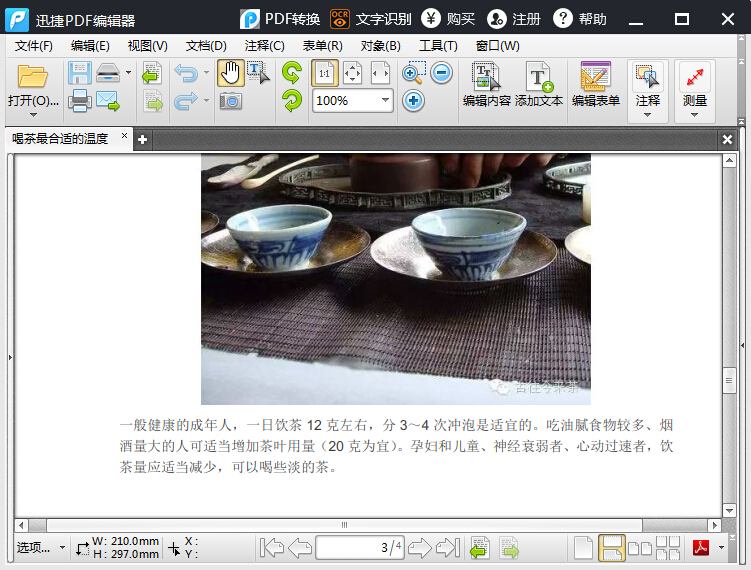Expand the scanner dropdown arrow
751x570 pixels.
(128, 73)
